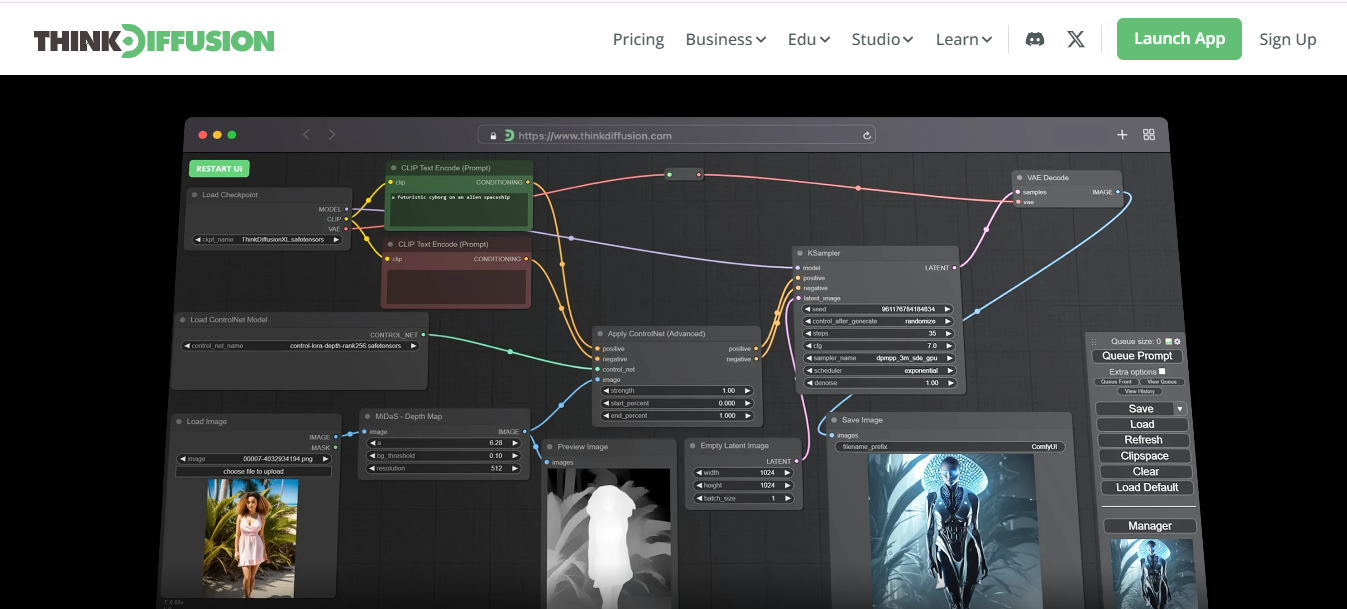Image resolution: width=1347 pixels, height=609 pixels.
Task: Open the sampler_name combo in KSampler
Action: tap(879, 358)
